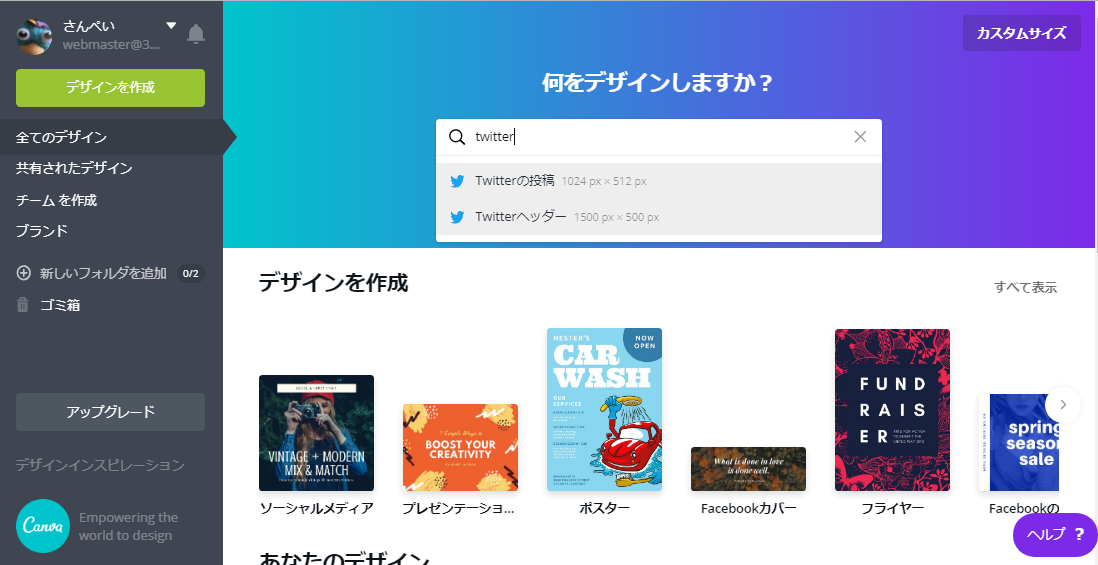Choose the Car Wash poster thumbnail
This screenshot has height=565, width=1098.
coord(604,410)
